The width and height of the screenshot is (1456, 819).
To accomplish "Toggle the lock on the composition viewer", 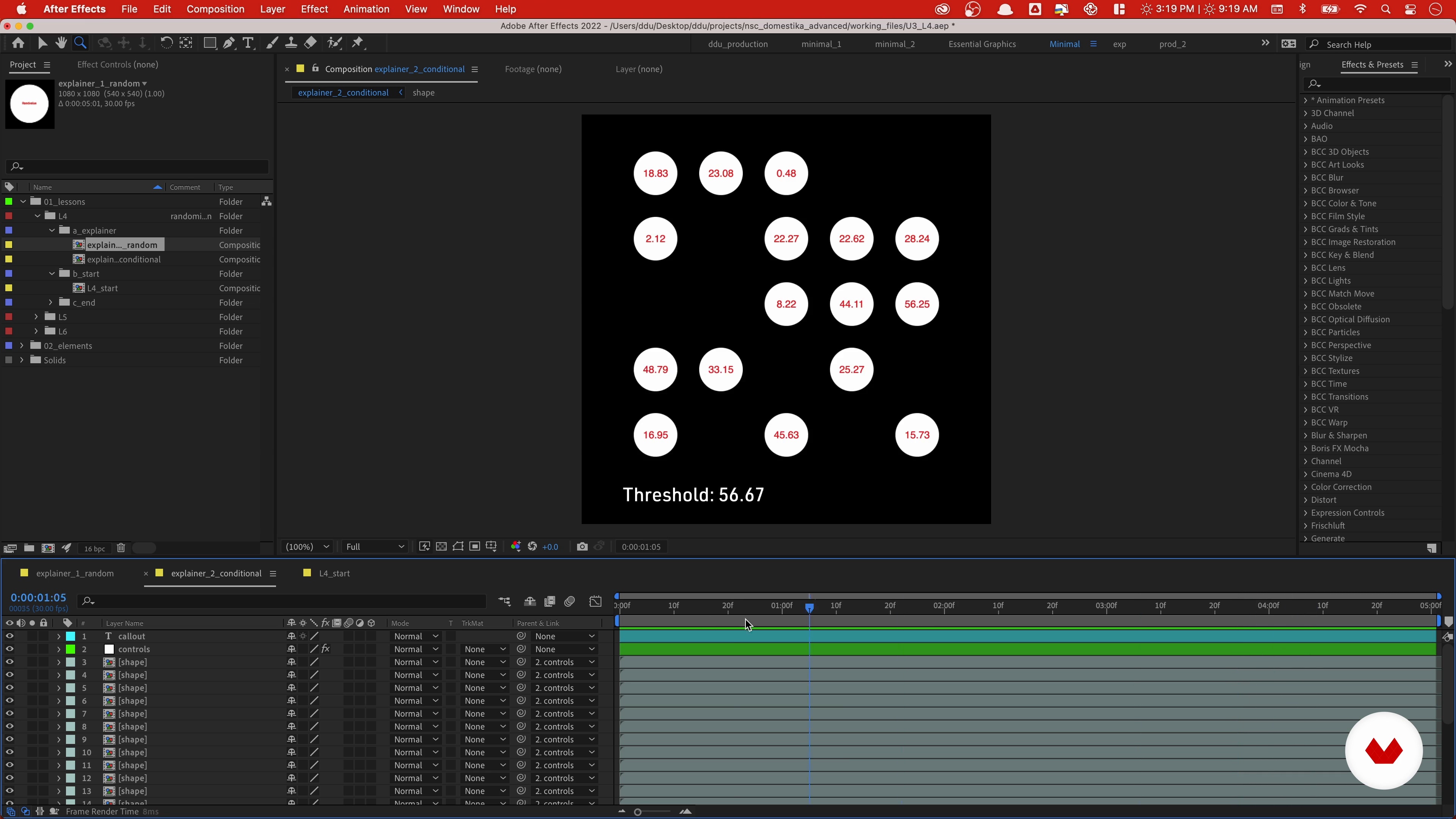I will pyautogui.click(x=315, y=68).
